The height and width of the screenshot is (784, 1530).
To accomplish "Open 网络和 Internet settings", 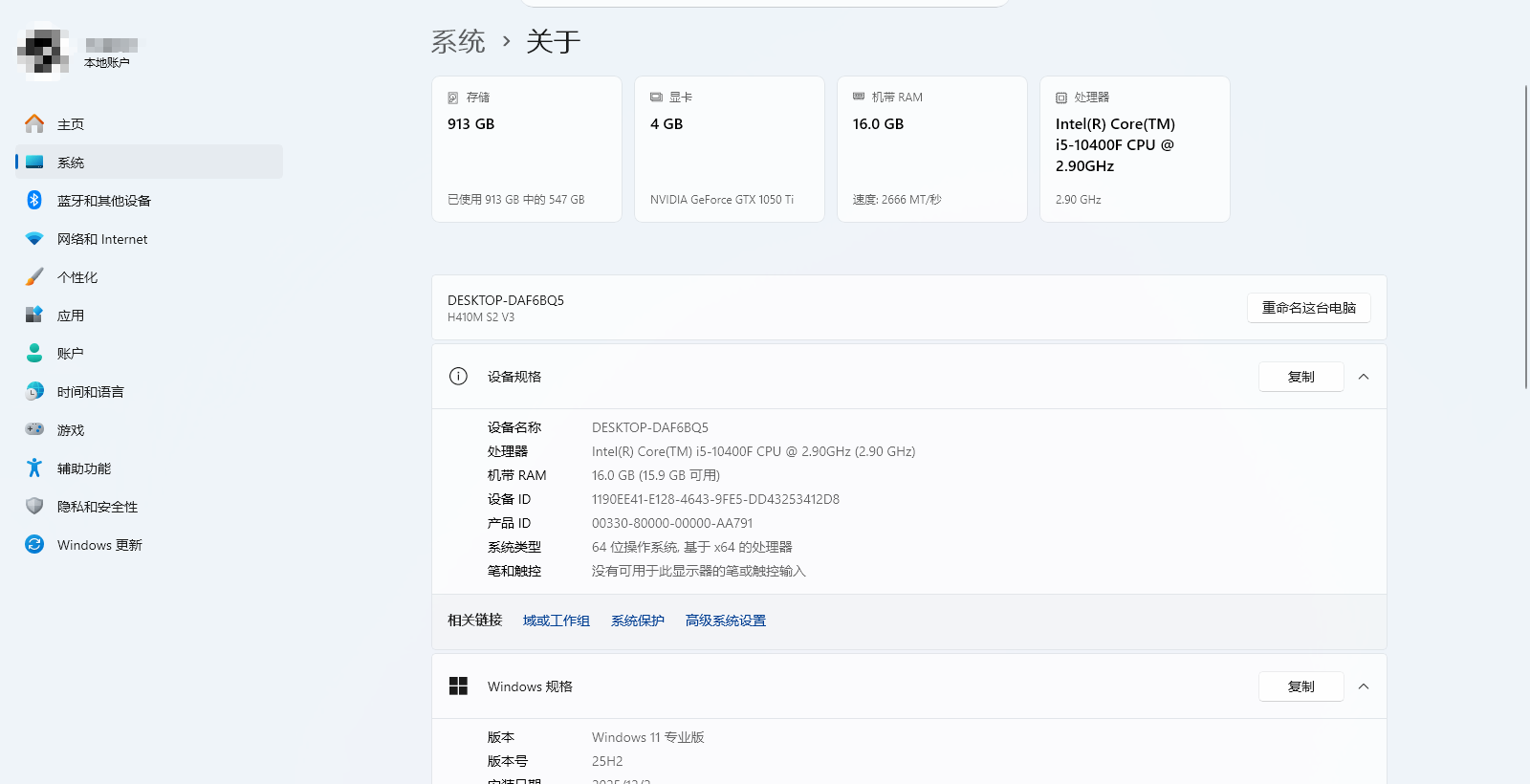I will 149,238.
